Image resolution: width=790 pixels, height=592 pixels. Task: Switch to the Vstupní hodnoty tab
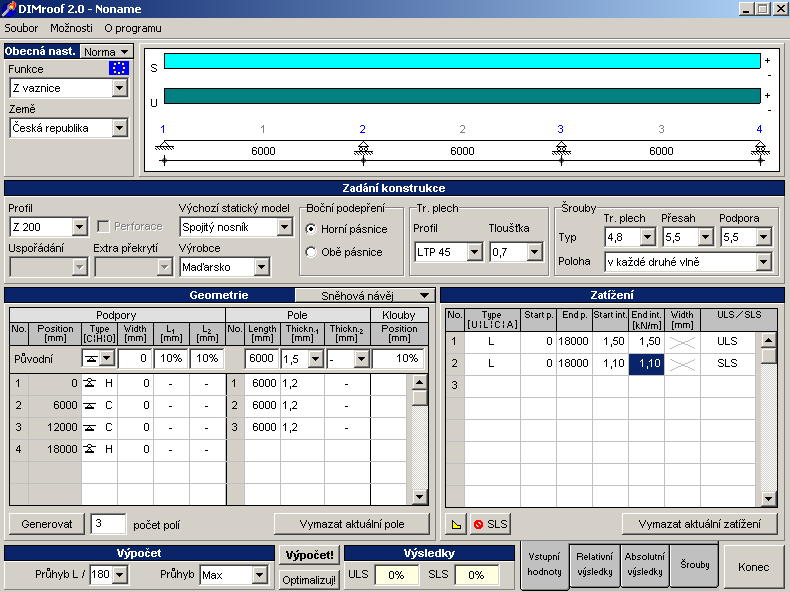[544, 564]
